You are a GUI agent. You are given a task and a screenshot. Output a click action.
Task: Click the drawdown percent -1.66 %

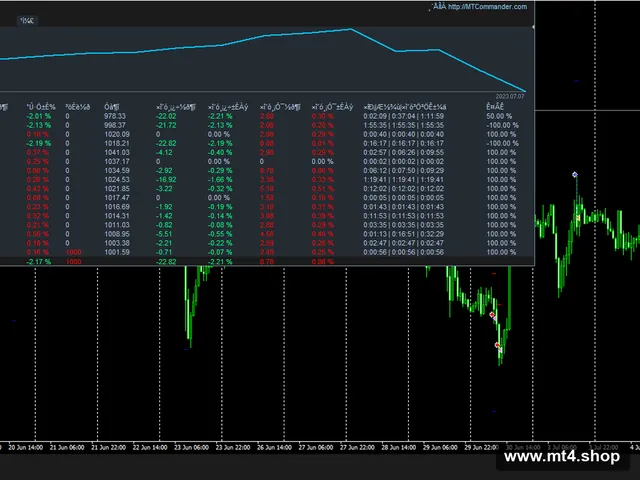[220, 180]
